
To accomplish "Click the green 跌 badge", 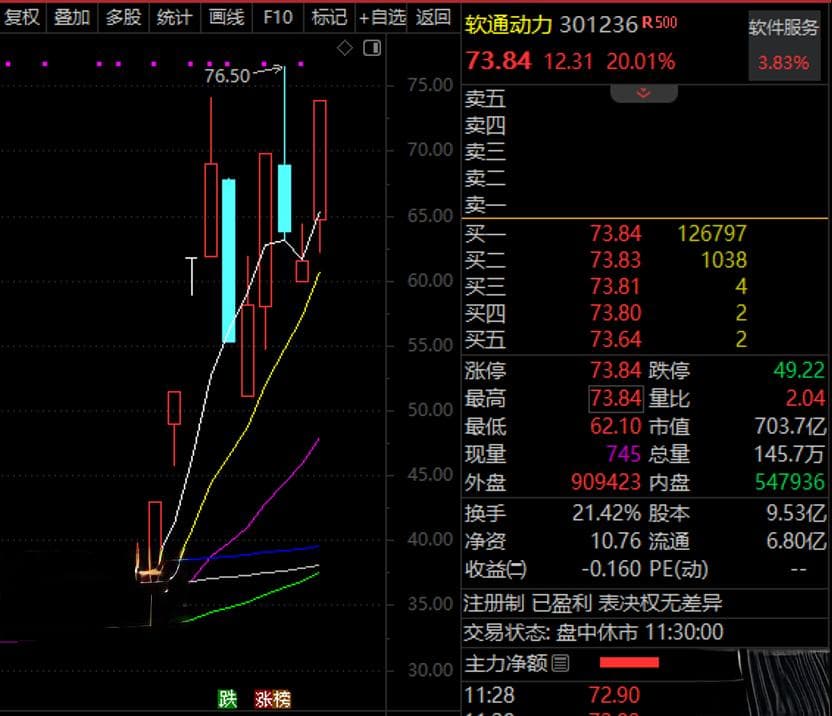I will click(227, 699).
